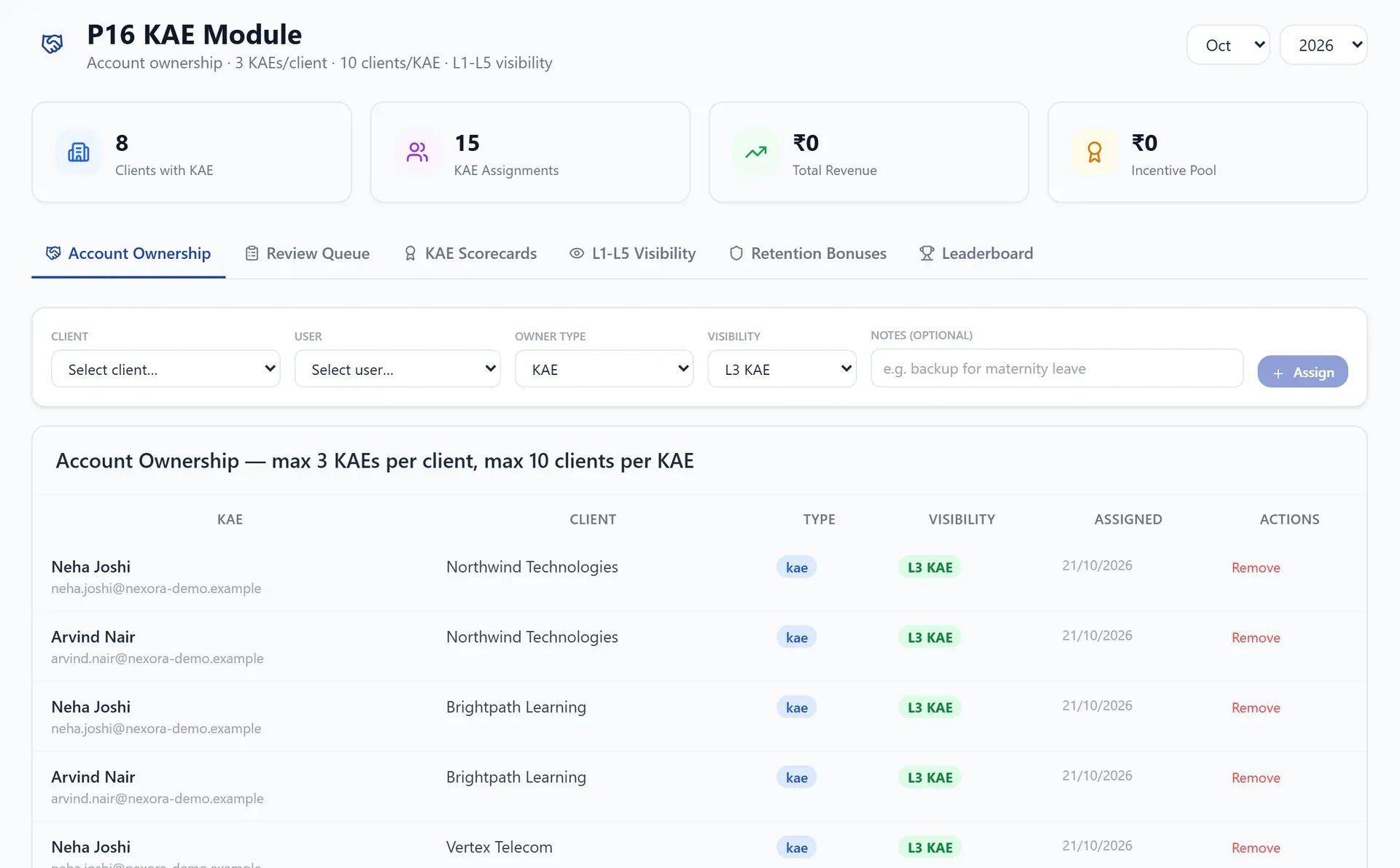This screenshot has width=1400, height=868.
Task: Open the 2026 year dropdown
Action: pyautogui.click(x=1323, y=45)
